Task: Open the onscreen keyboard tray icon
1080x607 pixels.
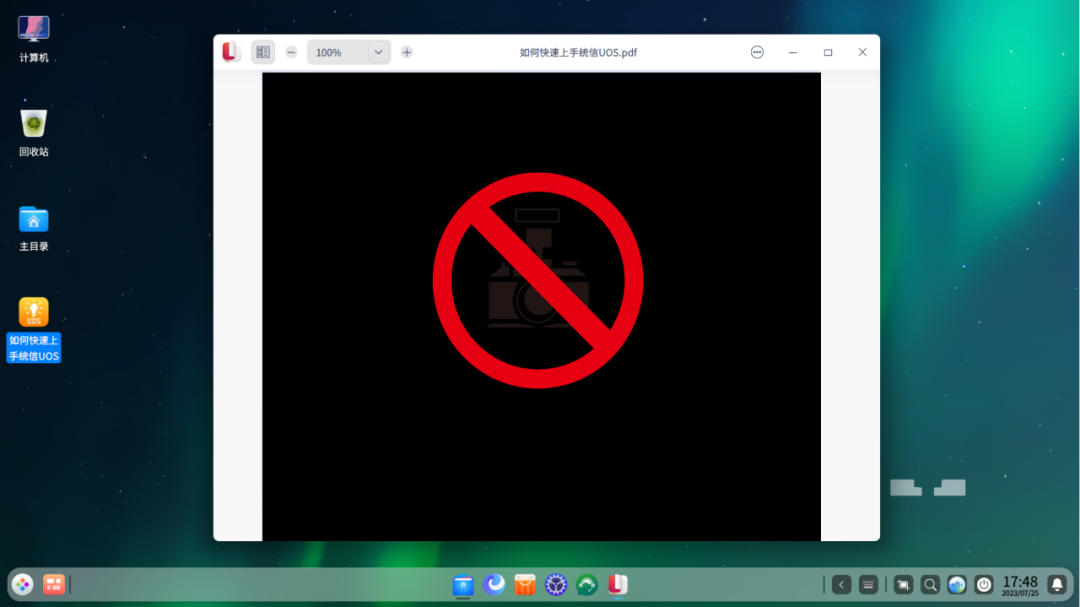Action: [x=868, y=585]
